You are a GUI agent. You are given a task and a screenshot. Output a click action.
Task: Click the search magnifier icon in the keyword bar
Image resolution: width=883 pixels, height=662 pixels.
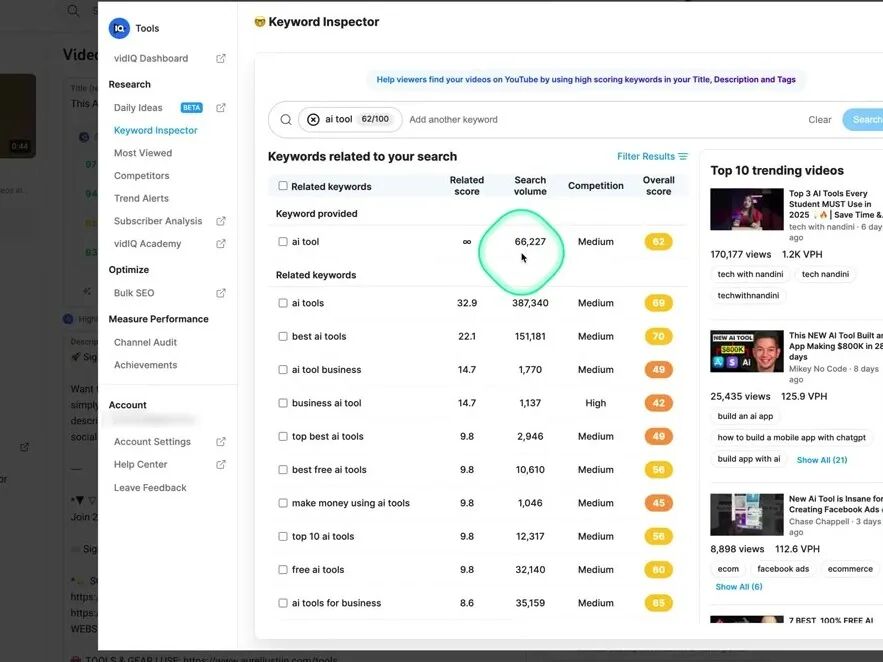pos(285,119)
